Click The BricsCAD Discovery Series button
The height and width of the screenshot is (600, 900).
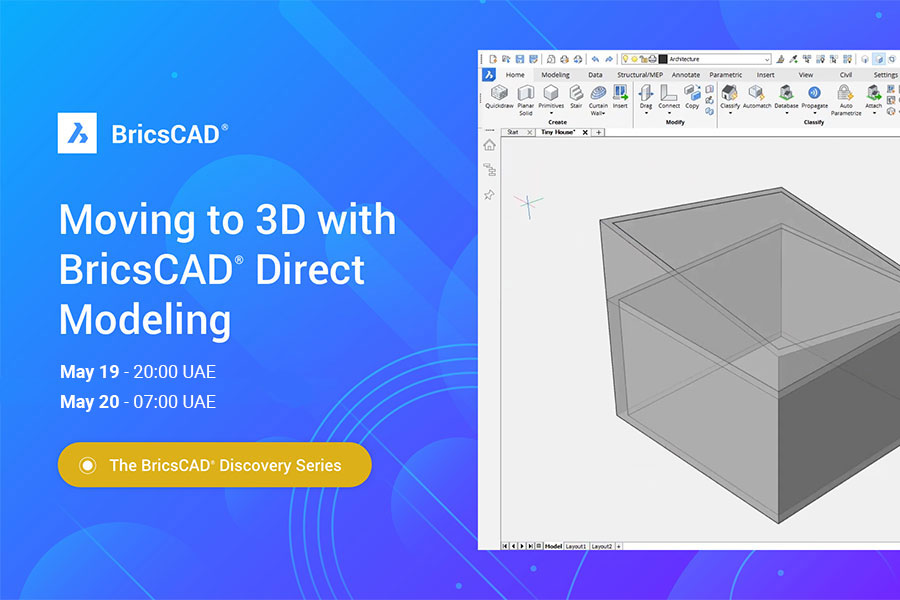click(x=215, y=464)
